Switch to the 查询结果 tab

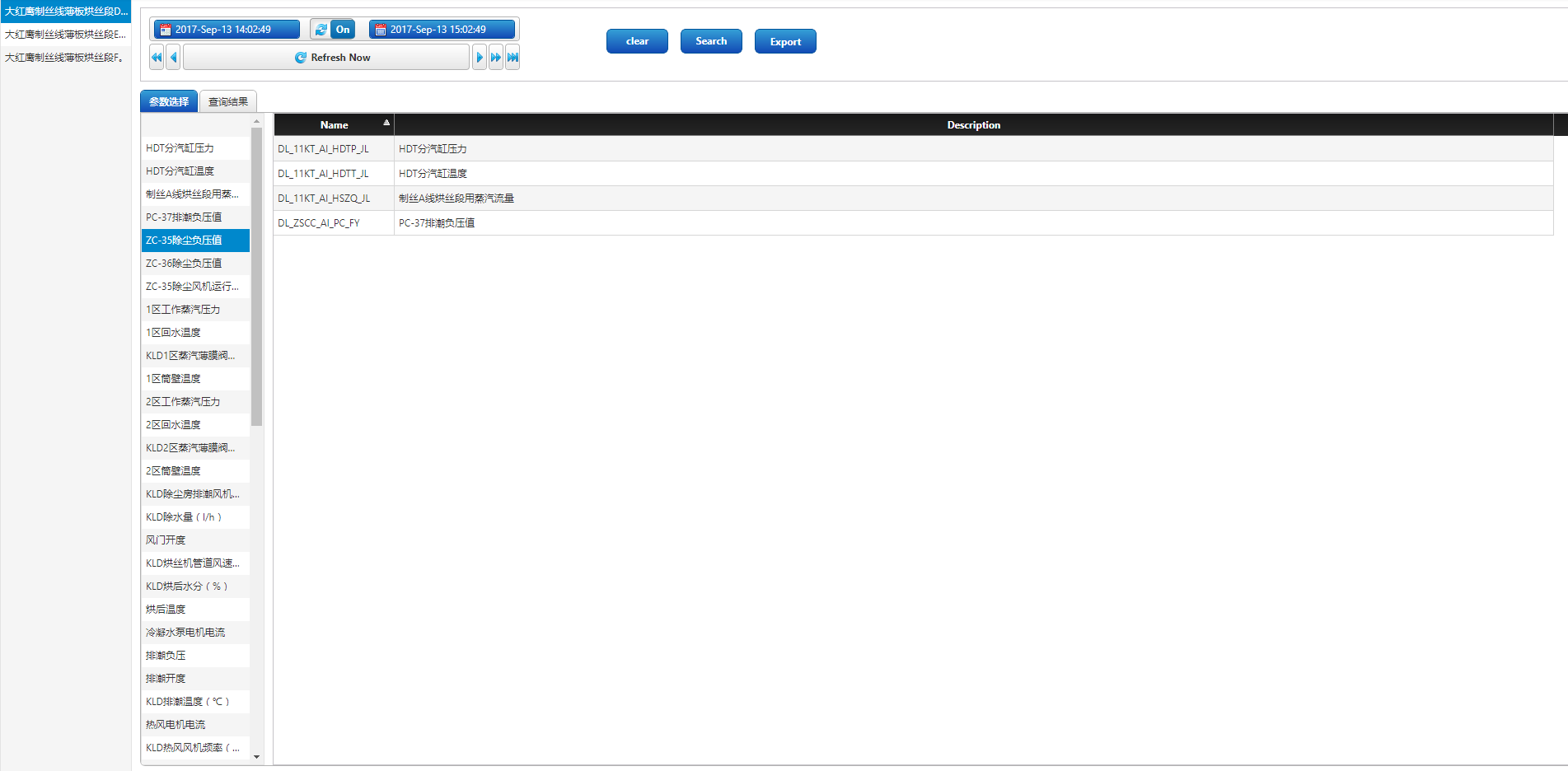(228, 101)
